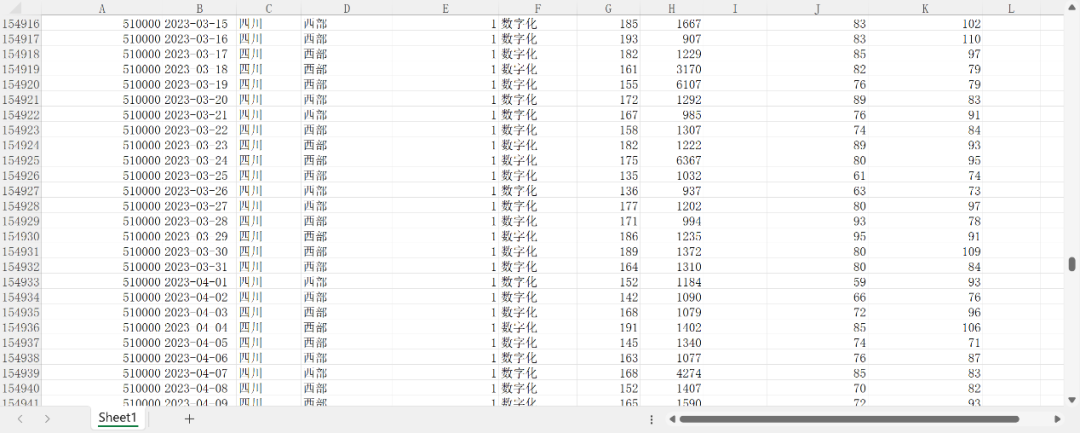Select 西部 cell in row 154926
This screenshot has height=433, width=1080.
click(x=346, y=176)
